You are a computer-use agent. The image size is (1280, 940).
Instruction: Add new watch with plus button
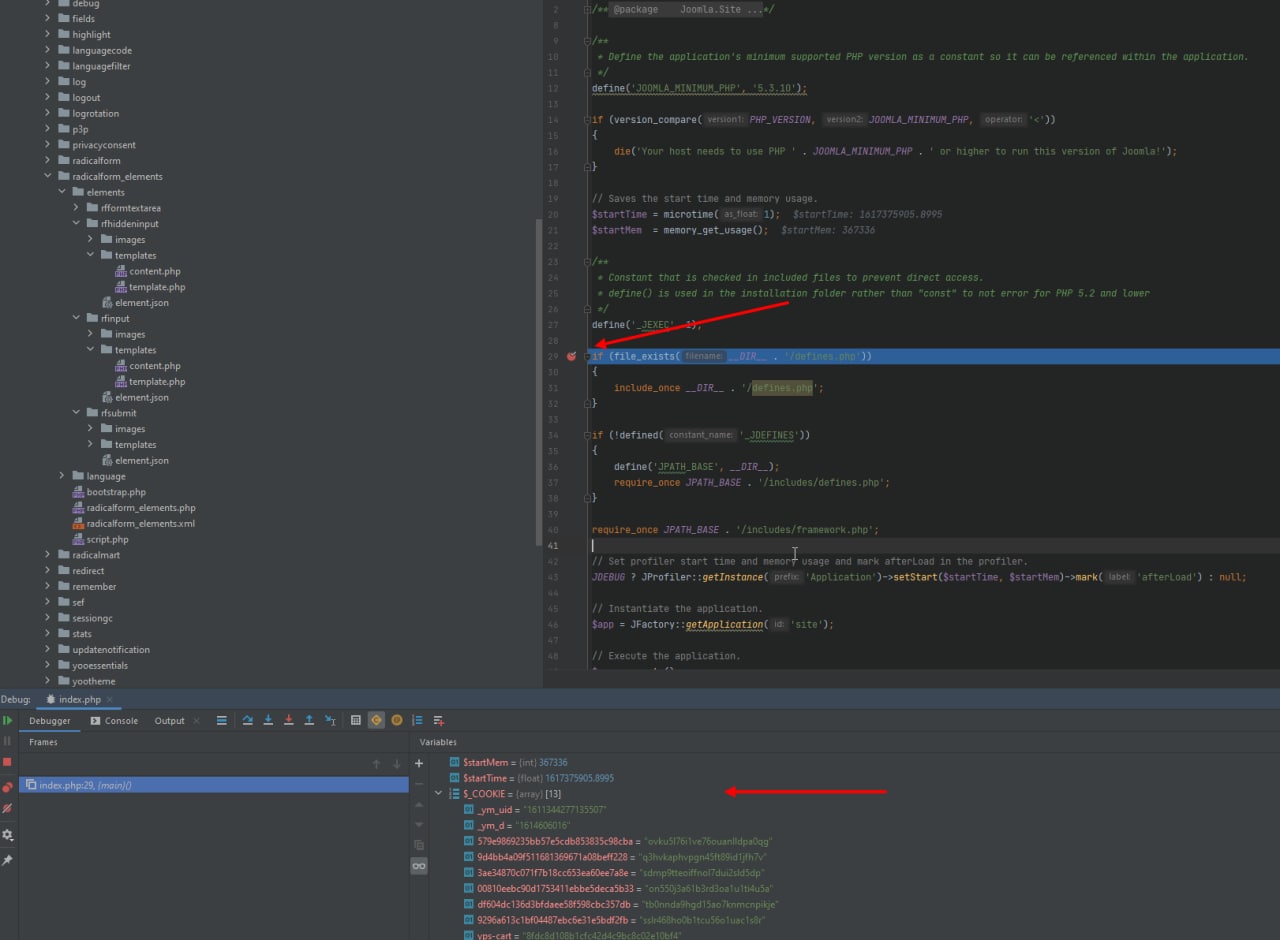click(x=419, y=763)
